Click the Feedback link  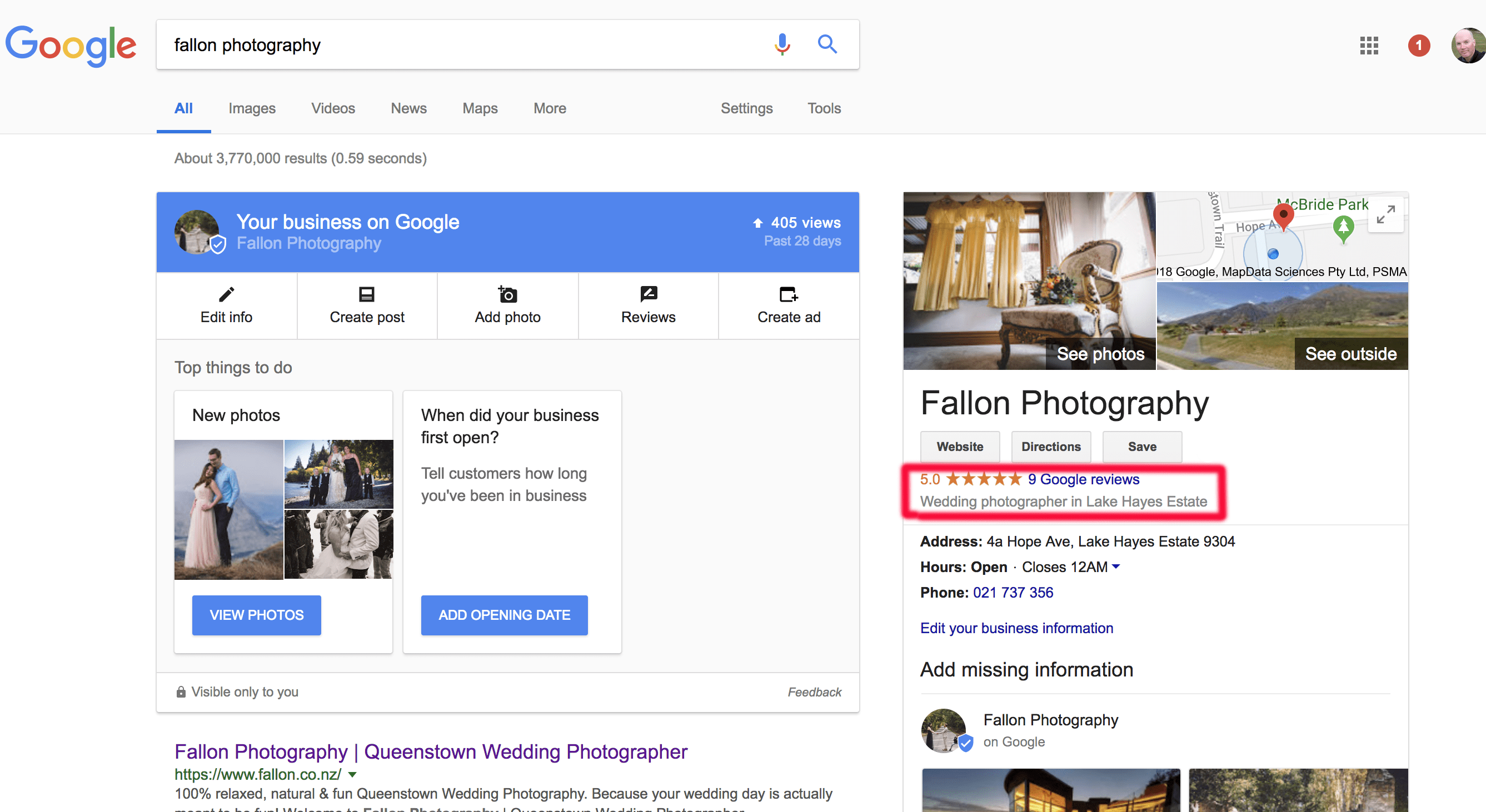pos(815,692)
